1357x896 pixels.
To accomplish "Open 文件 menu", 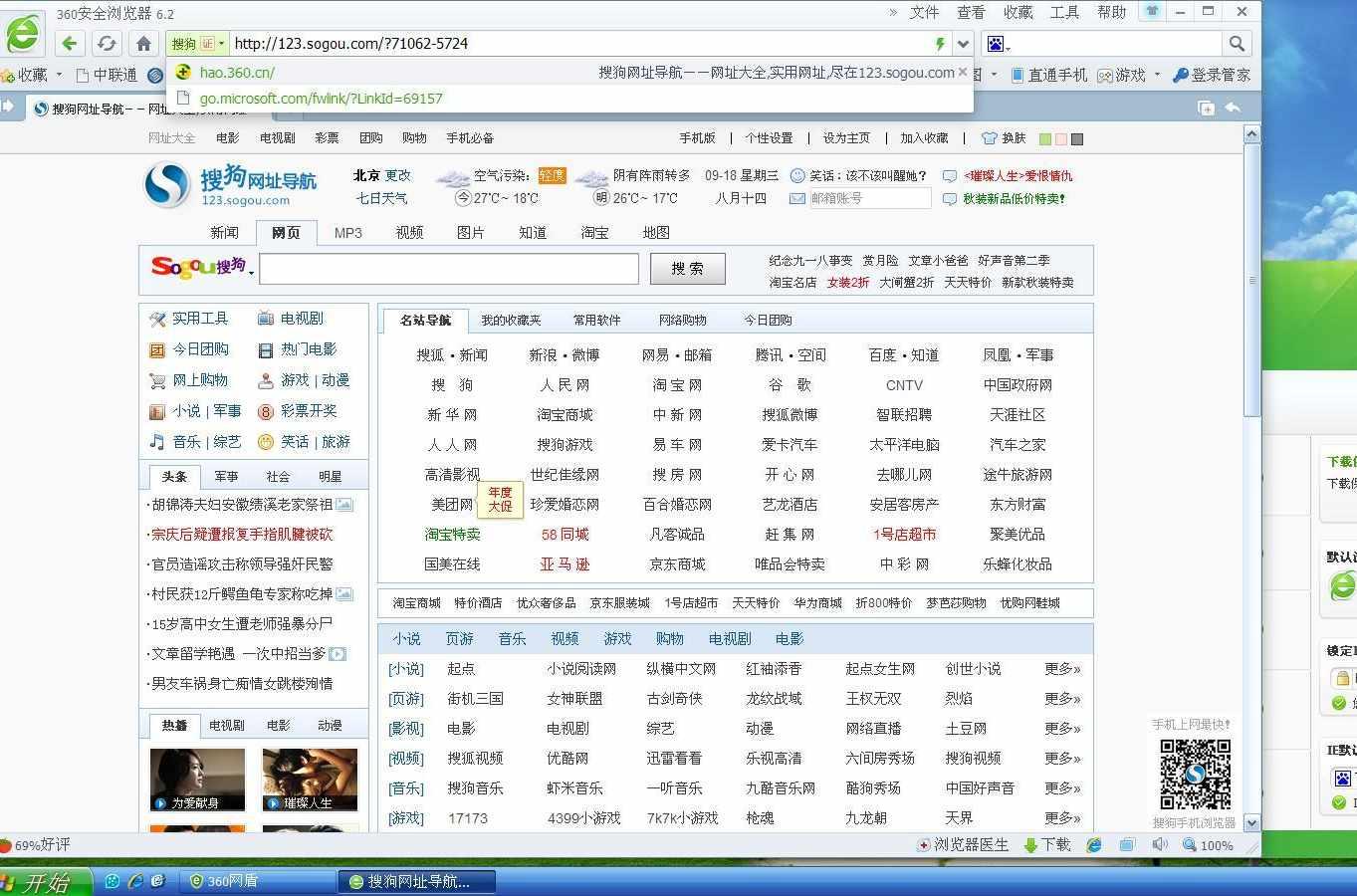I will point(924,12).
